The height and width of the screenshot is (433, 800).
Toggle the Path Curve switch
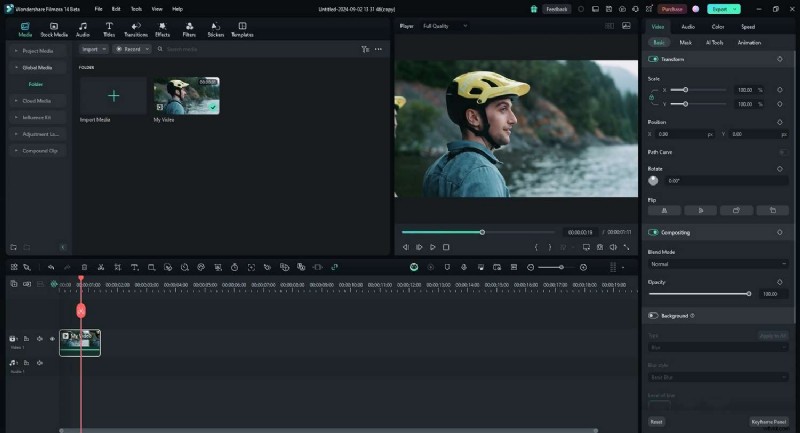[783, 152]
